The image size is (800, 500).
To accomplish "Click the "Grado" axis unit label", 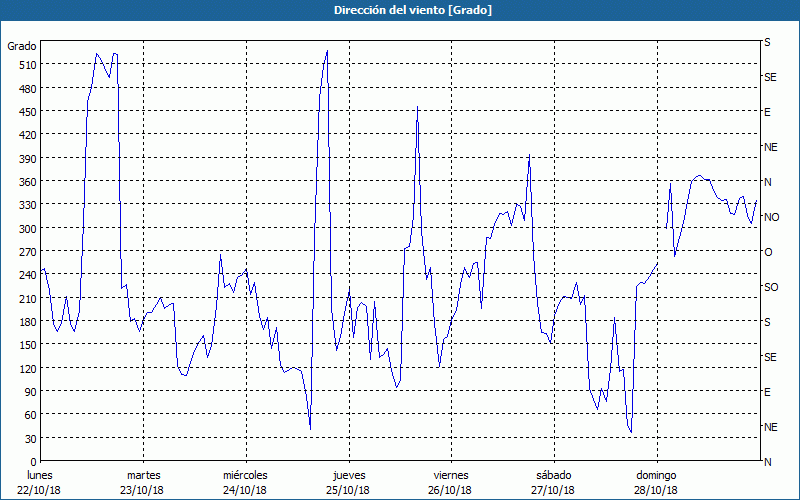I will tap(22, 46).
